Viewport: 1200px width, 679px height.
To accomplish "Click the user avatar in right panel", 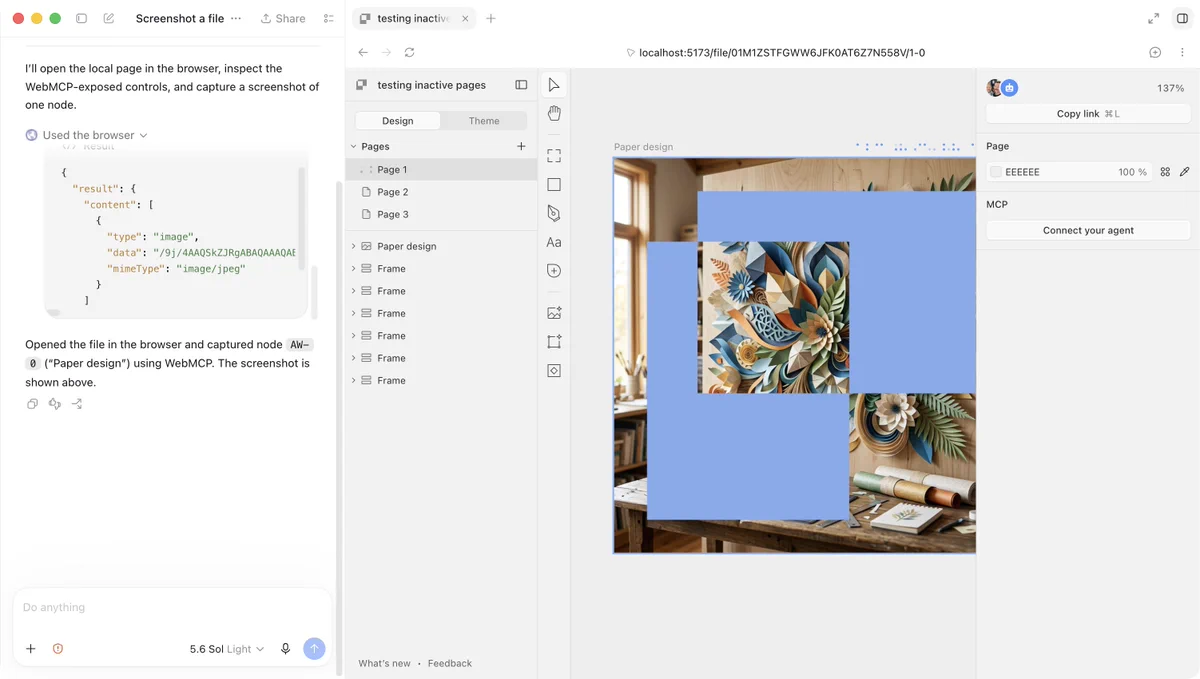I will click(994, 88).
